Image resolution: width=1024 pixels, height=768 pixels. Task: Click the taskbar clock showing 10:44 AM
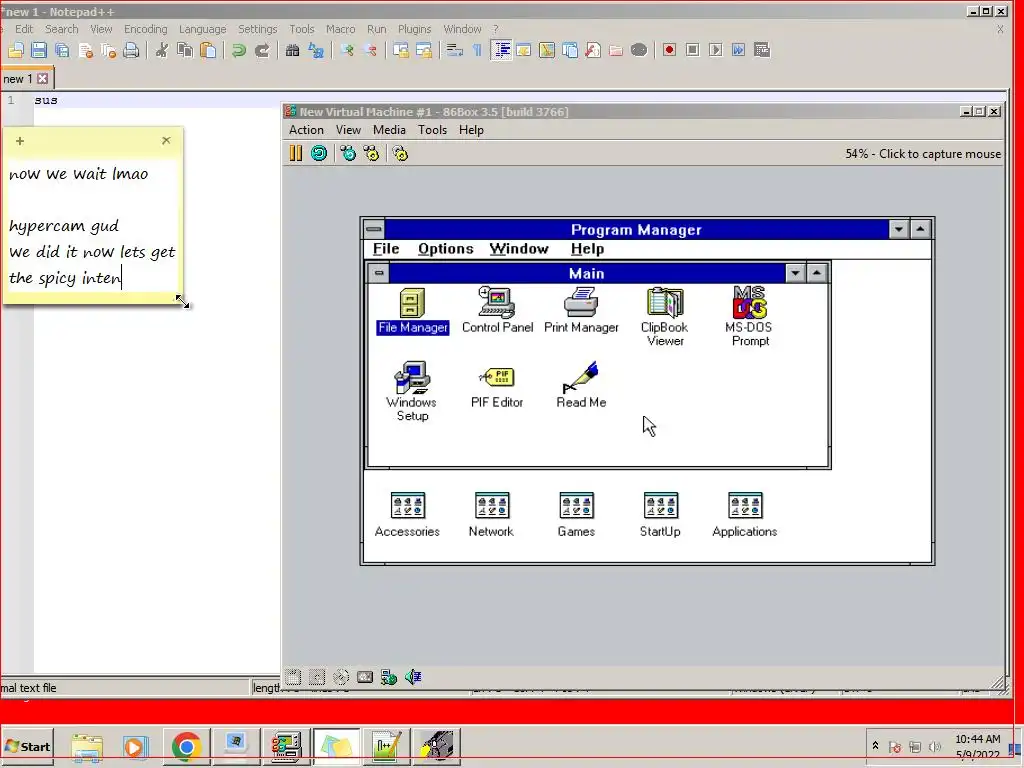pos(978,746)
